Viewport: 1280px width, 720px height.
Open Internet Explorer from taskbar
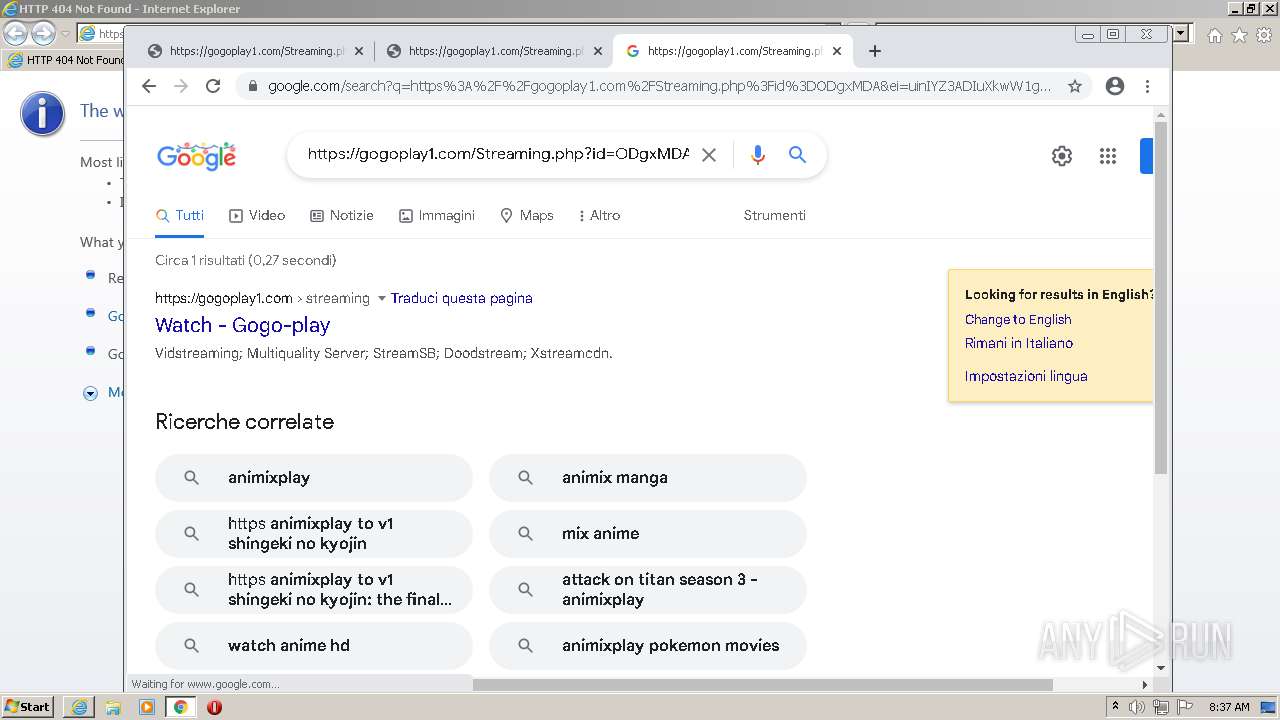[79, 707]
